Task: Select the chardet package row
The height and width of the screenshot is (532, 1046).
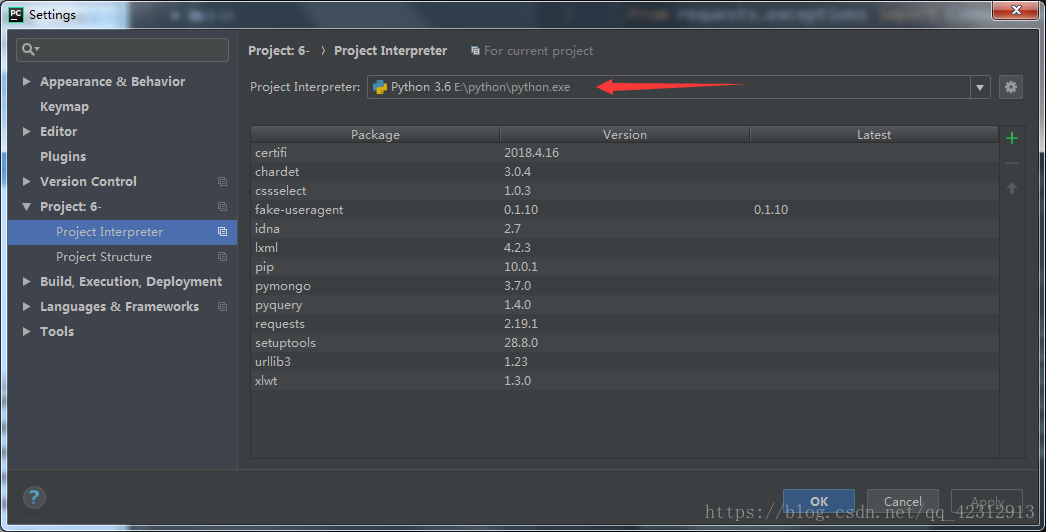Action: tap(624, 172)
